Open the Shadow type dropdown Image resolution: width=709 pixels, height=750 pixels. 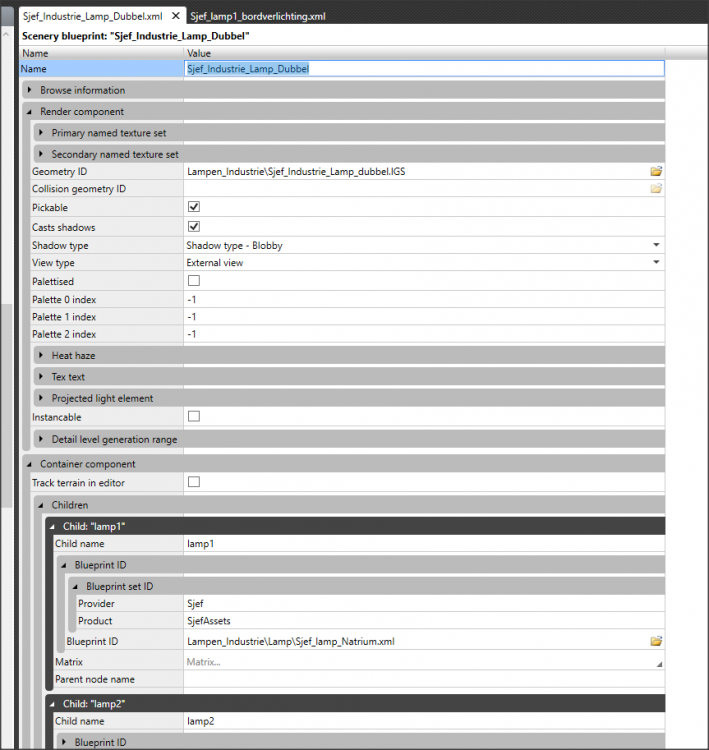coord(656,245)
